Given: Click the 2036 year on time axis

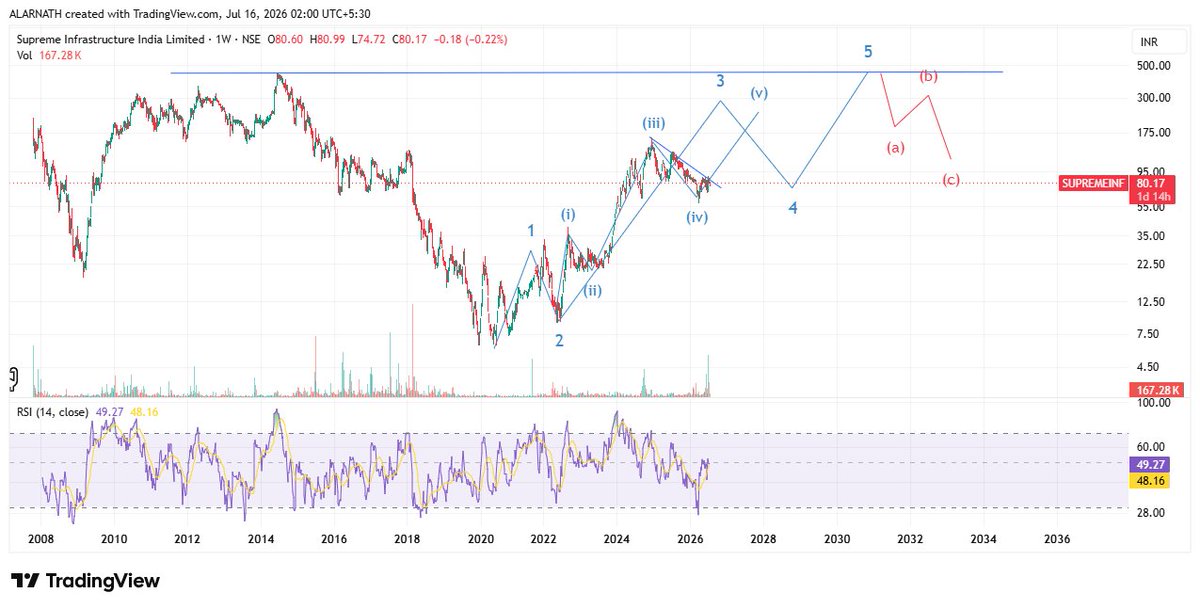Looking at the screenshot, I should coord(1056,538).
